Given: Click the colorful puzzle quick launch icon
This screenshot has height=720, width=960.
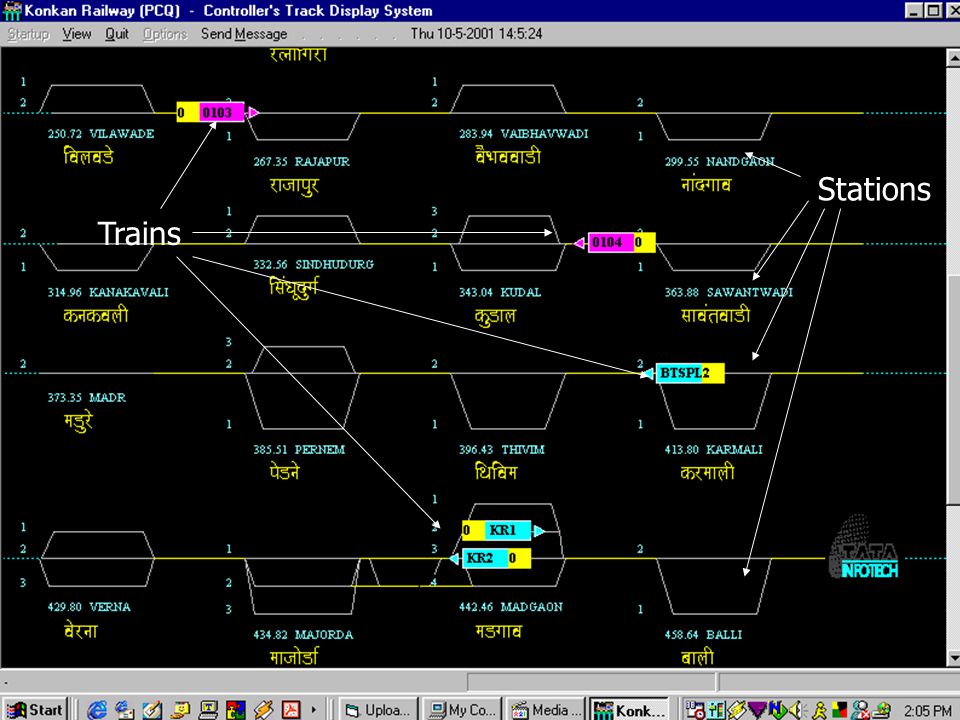Looking at the screenshot, I should [x=236, y=710].
